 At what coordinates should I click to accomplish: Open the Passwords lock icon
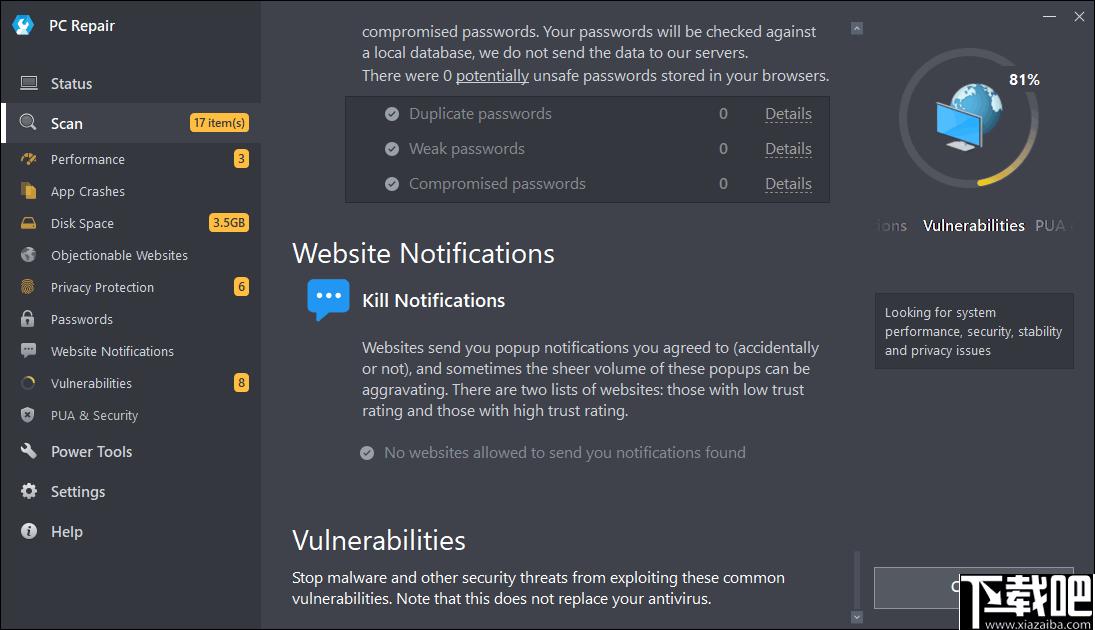(x=28, y=319)
